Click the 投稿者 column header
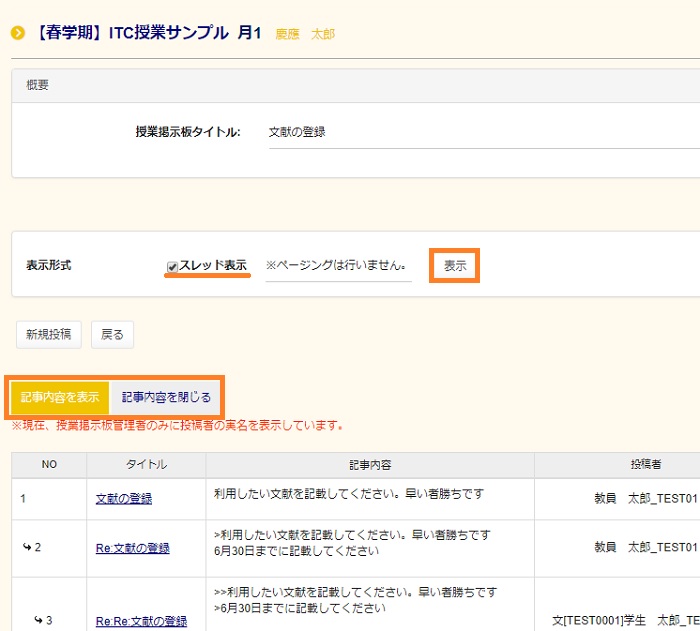The image size is (700, 631). coord(618,465)
